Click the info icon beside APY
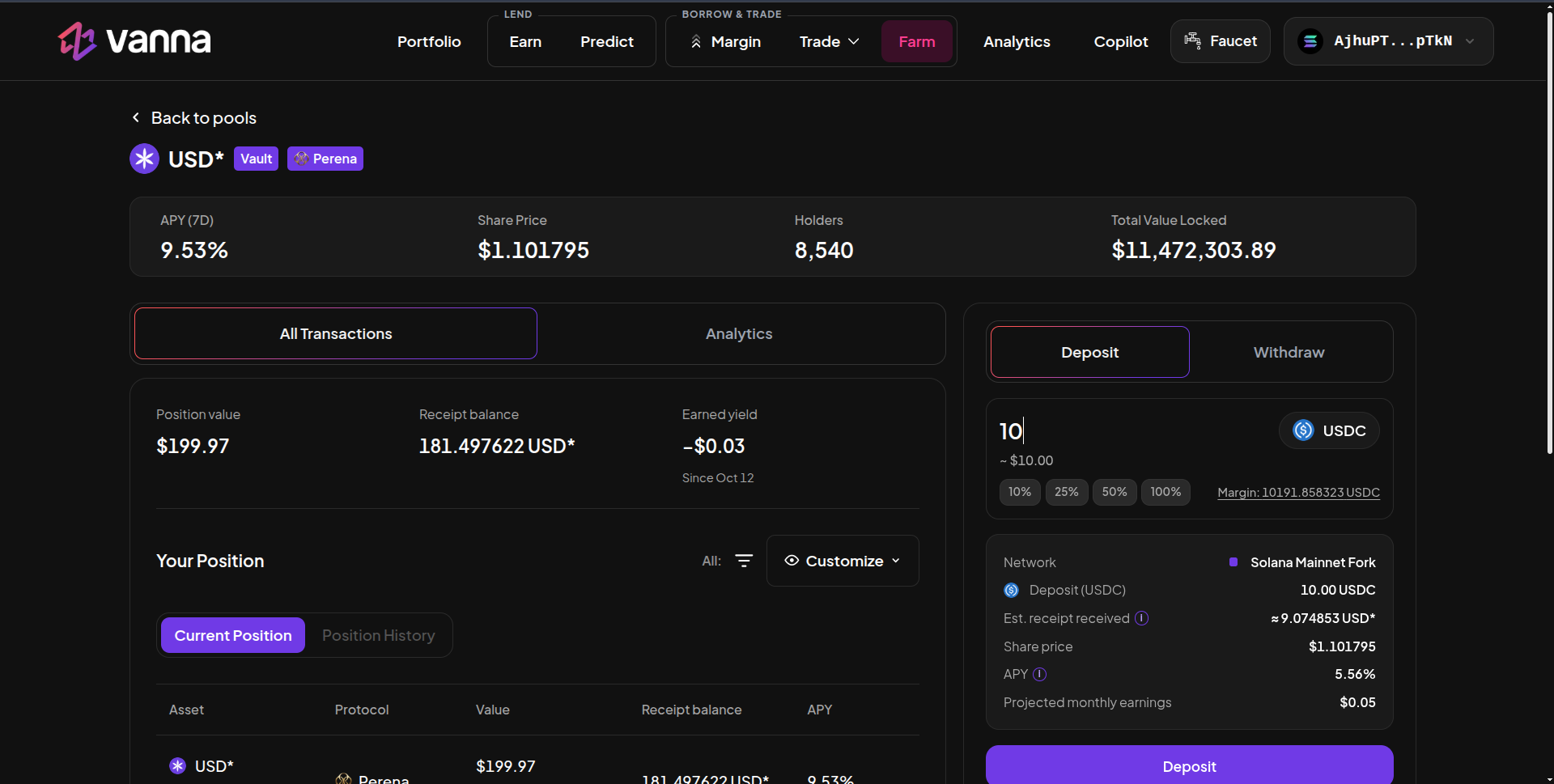The height and width of the screenshot is (784, 1554). (1040, 674)
